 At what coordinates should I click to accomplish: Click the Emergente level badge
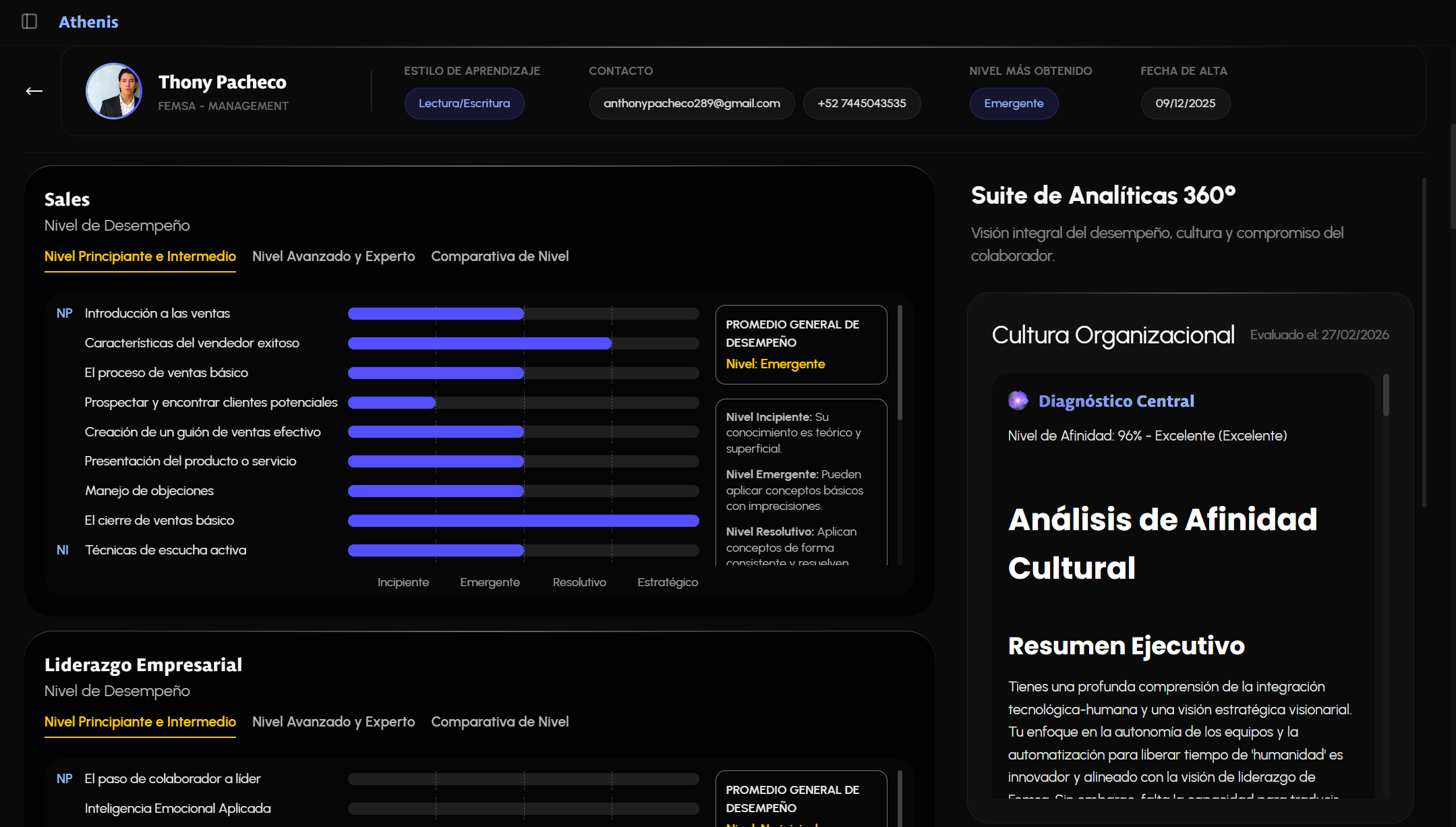click(x=1014, y=103)
